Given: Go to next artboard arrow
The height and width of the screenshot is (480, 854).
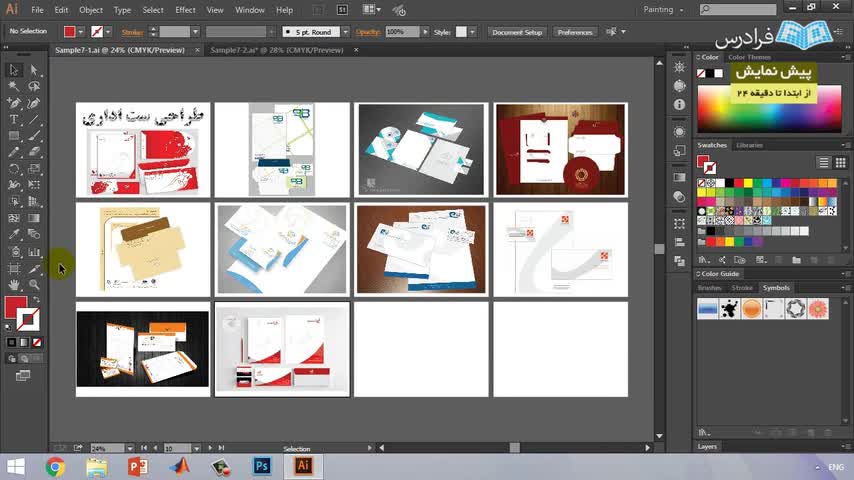Looking at the screenshot, I should (210, 448).
